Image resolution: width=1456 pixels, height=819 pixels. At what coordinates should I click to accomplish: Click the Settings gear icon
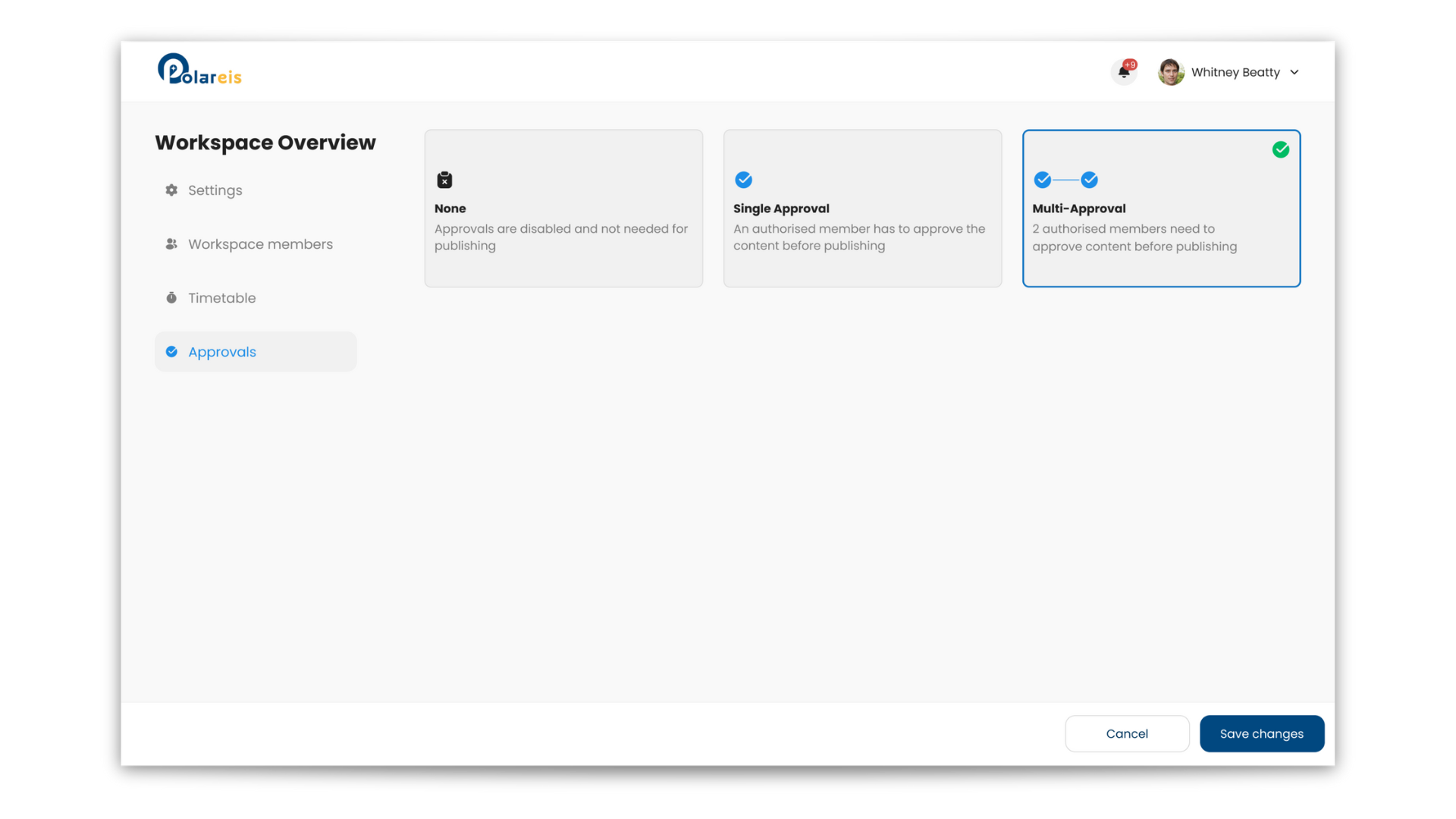coord(171,190)
